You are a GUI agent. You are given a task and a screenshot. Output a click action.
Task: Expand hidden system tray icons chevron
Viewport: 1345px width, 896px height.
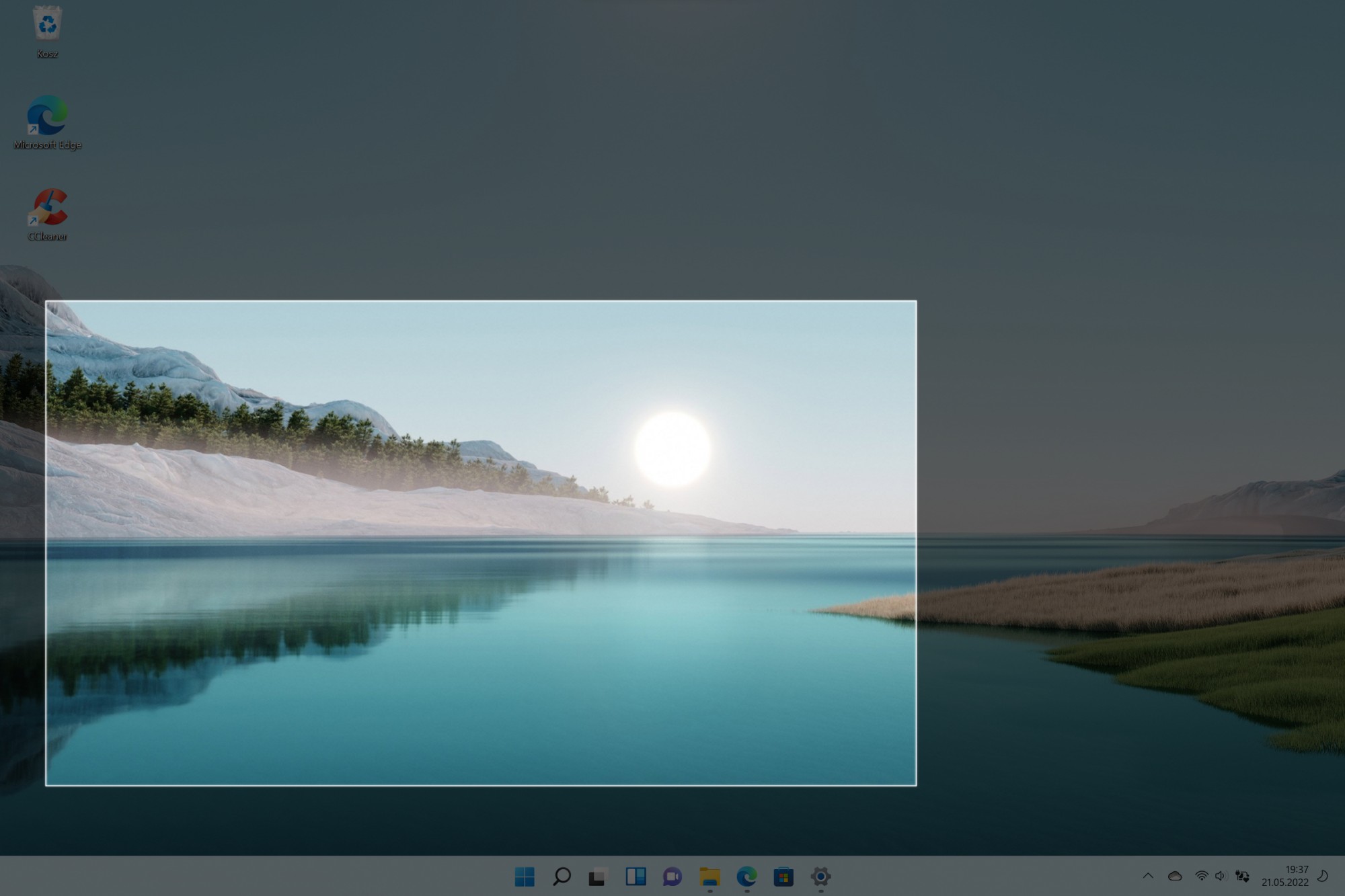coord(1148,876)
